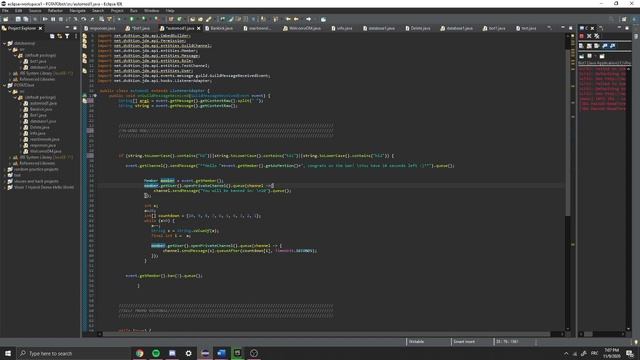Expand the Week 1 Hybrid Demo Hello World project
The image size is (640, 360).
[5, 187]
